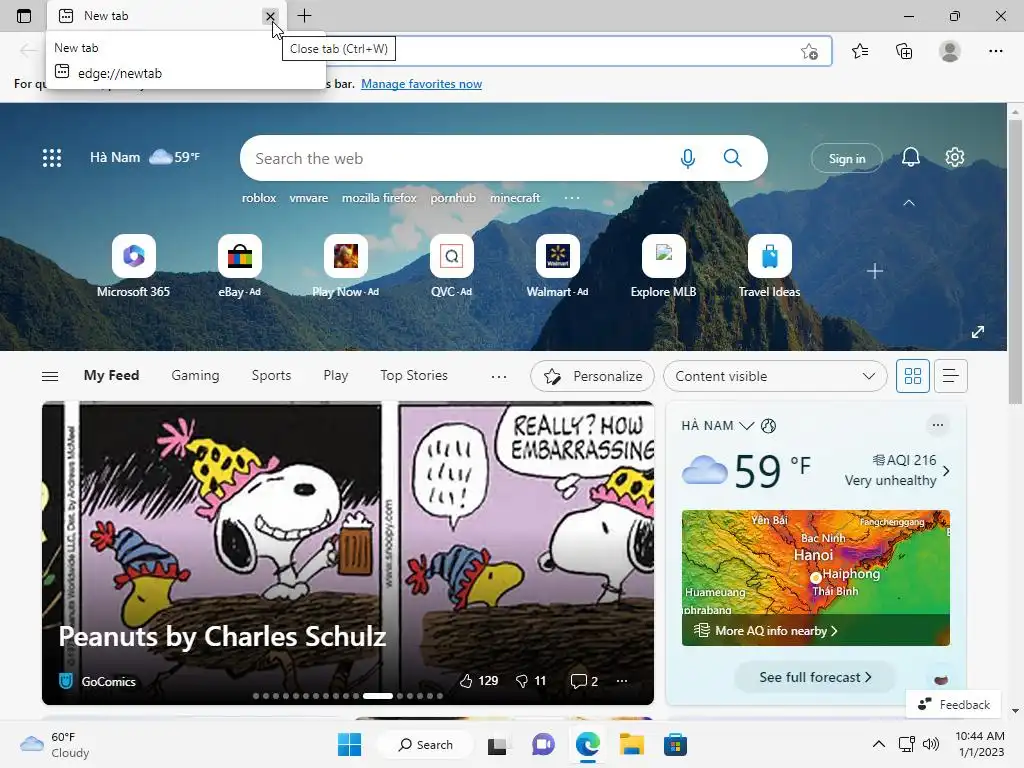The height and width of the screenshot is (768, 1024).
Task: Show more trending searches ellipsis
Action: pyautogui.click(x=571, y=198)
